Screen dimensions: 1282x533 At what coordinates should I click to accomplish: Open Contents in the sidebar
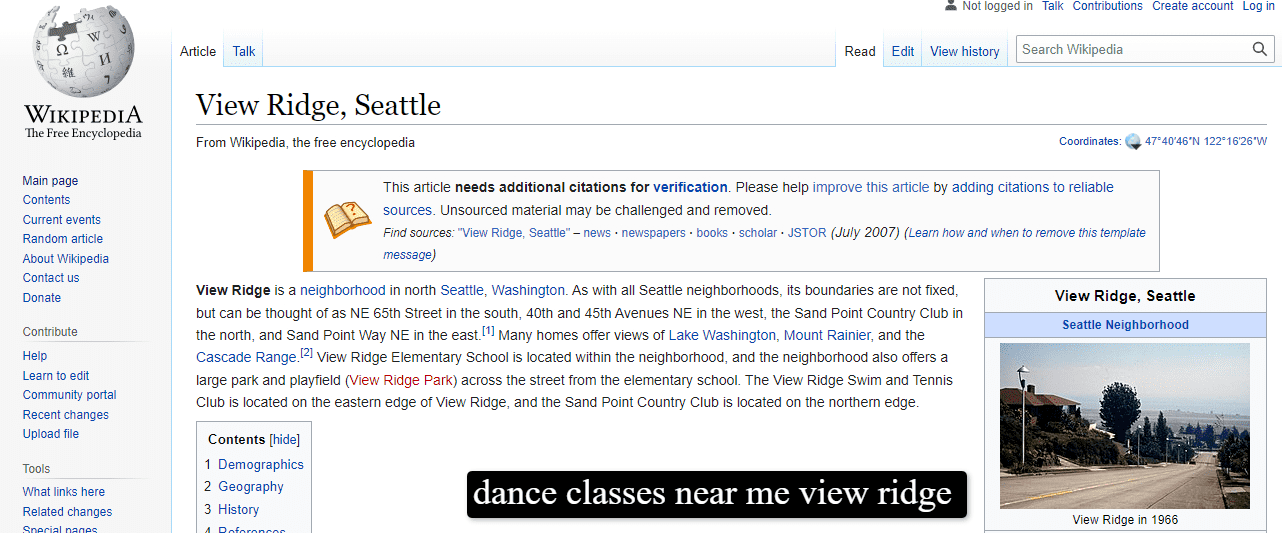(x=46, y=200)
